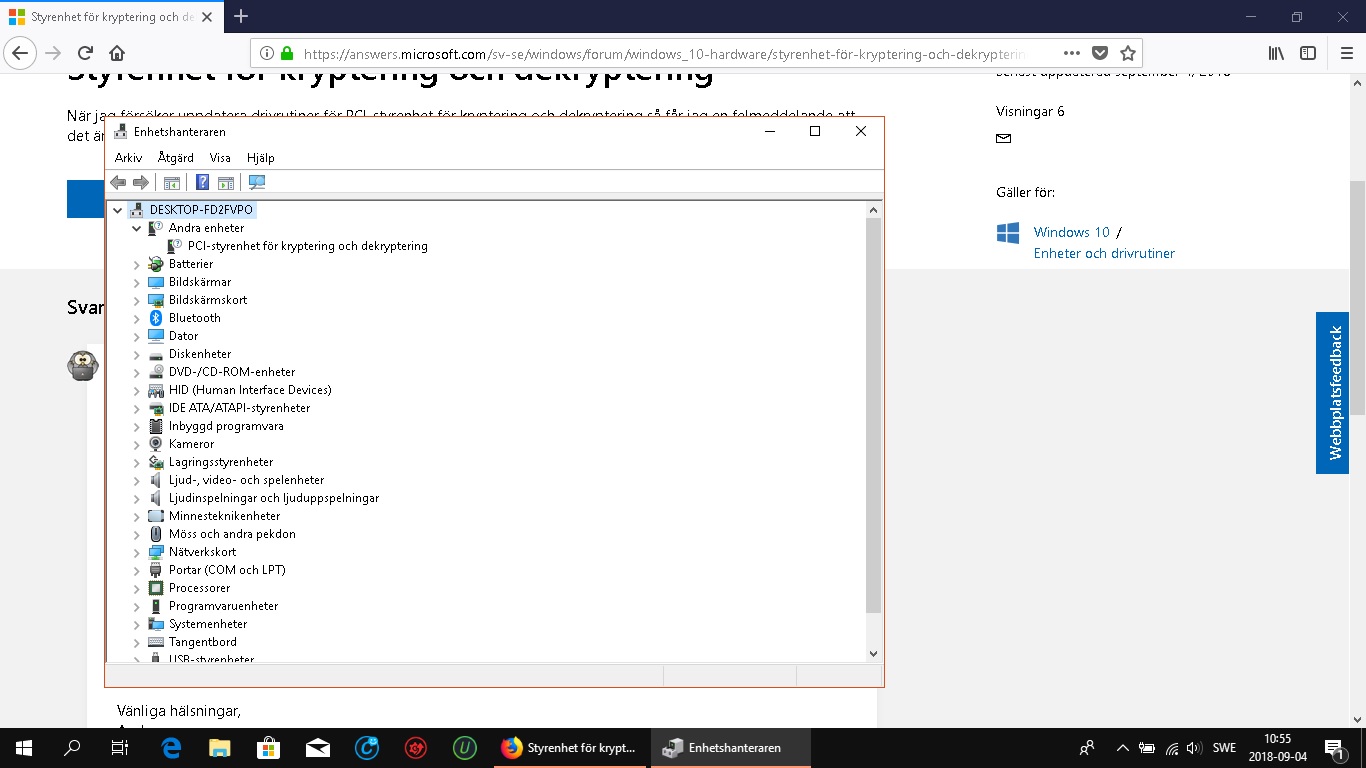Click the show/hide console tree toolbar icon
The image size is (1366, 768).
coord(172,182)
